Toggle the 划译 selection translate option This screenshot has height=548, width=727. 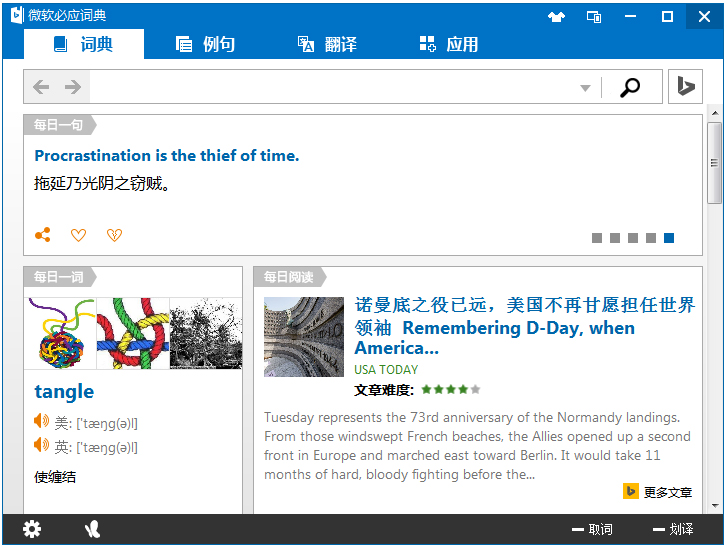pyautogui.click(x=673, y=529)
